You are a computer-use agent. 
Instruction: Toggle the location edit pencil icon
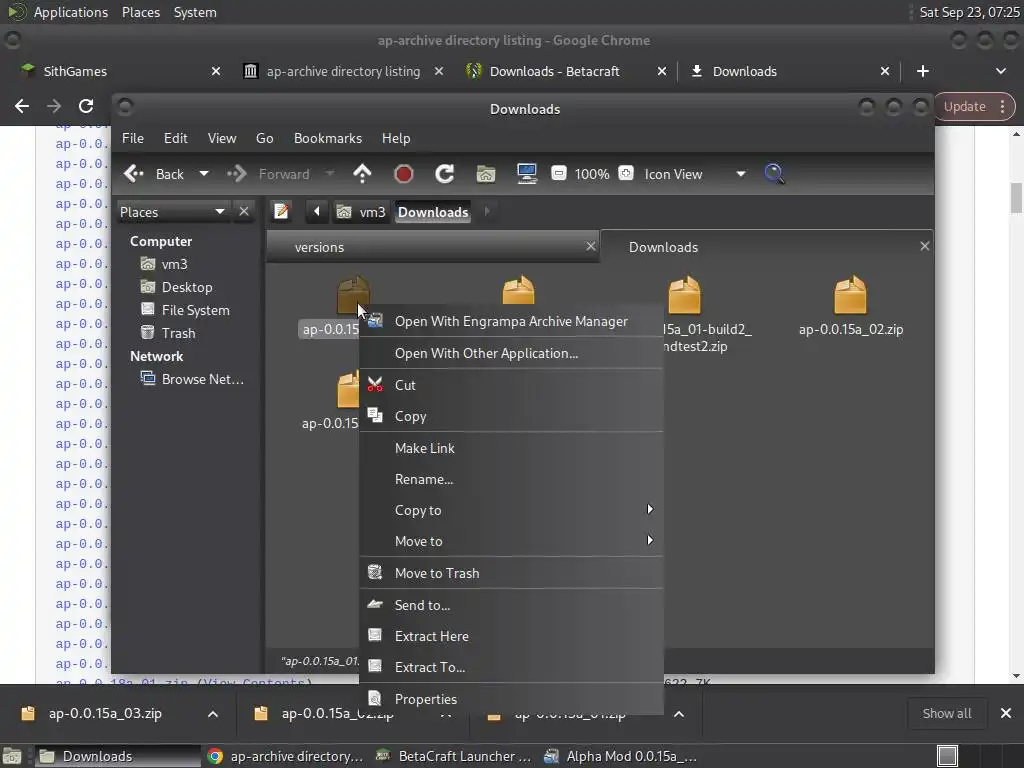[281, 212]
